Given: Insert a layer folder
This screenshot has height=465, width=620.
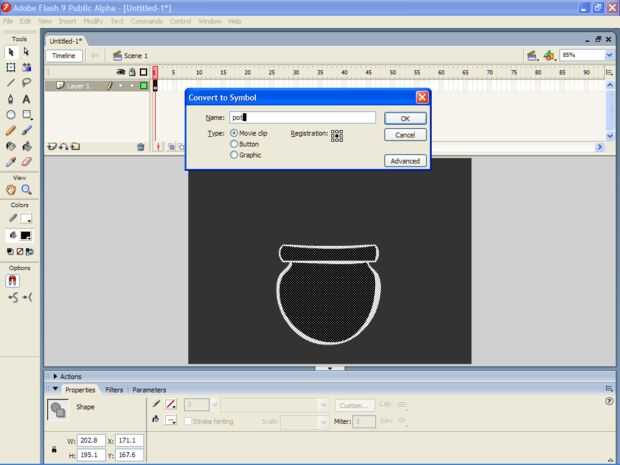Looking at the screenshot, I should pyautogui.click(x=76, y=147).
